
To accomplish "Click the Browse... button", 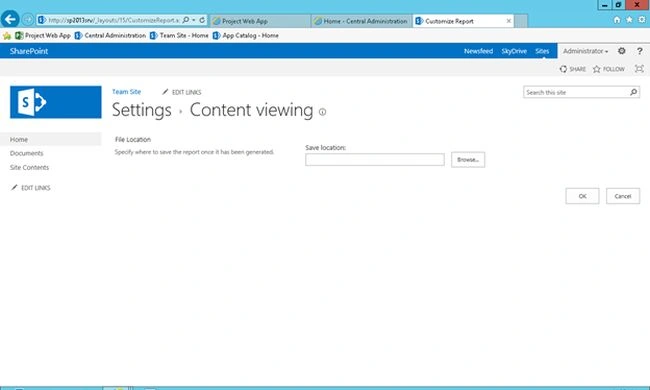I will click(468, 160).
